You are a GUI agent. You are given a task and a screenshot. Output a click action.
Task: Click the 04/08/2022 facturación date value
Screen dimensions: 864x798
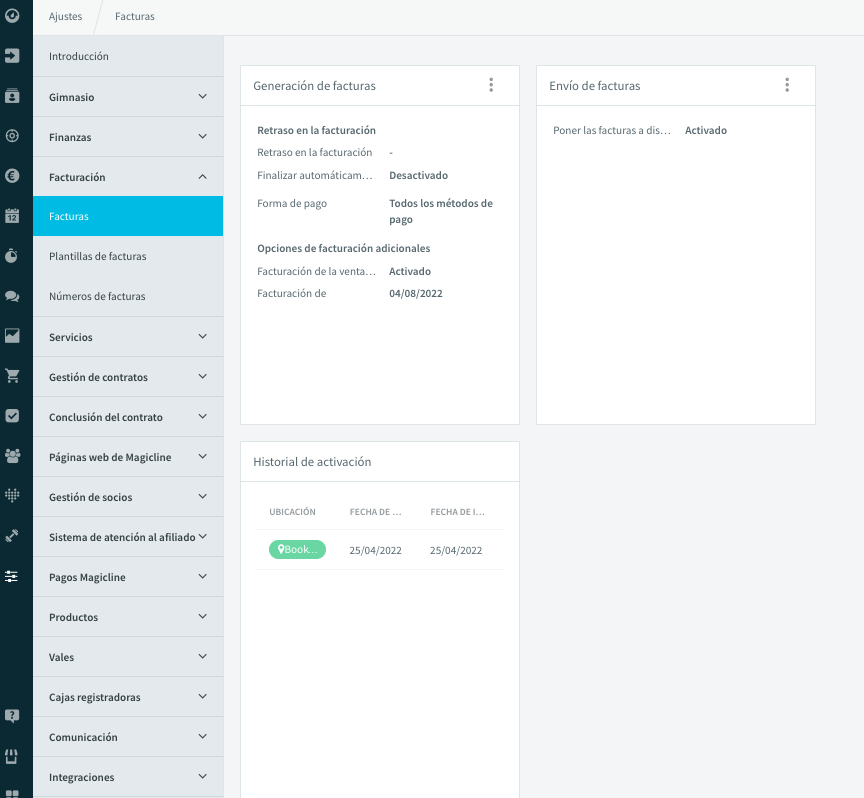[415, 294]
